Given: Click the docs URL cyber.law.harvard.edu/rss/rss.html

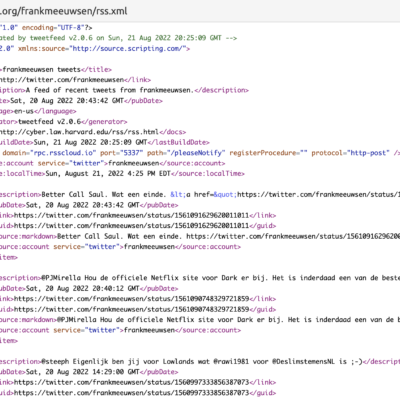Looking at the screenshot, I should pyautogui.click(x=79, y=132).
